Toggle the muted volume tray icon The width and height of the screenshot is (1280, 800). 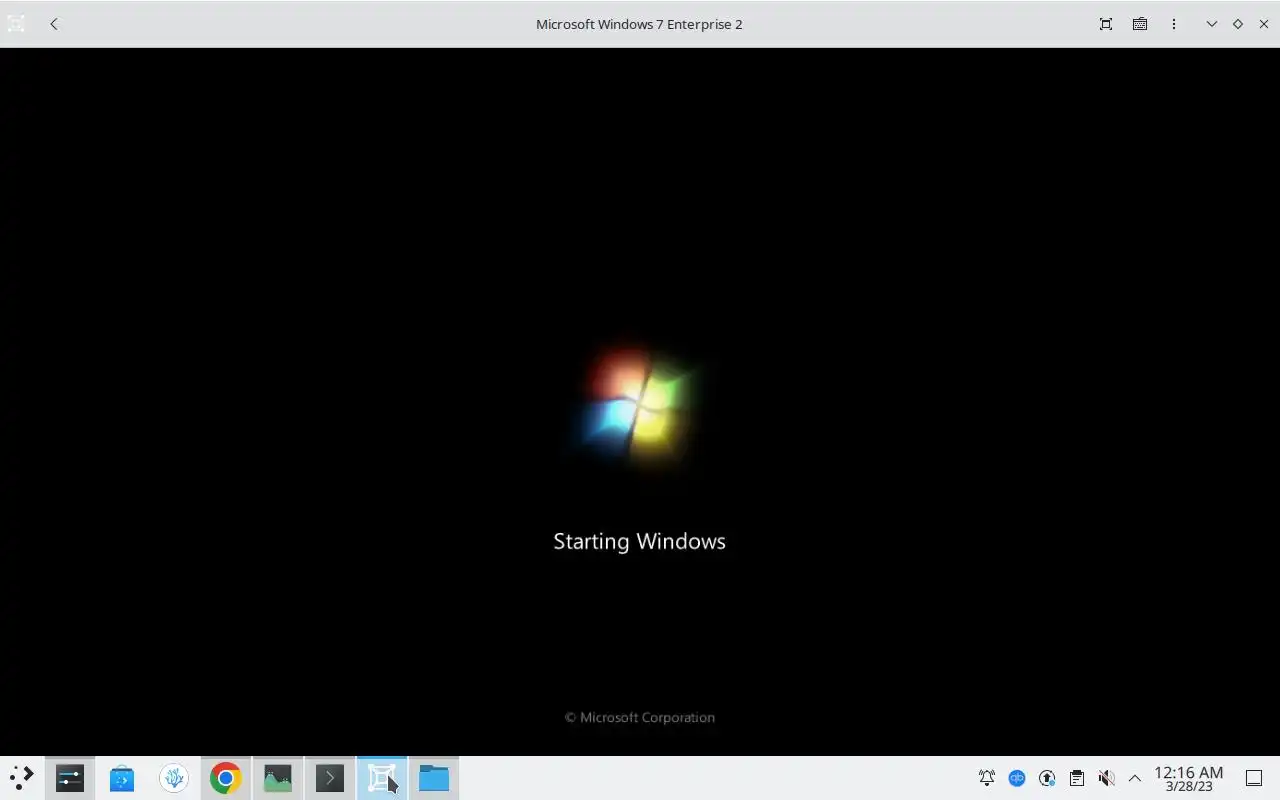pos(1106,778)
